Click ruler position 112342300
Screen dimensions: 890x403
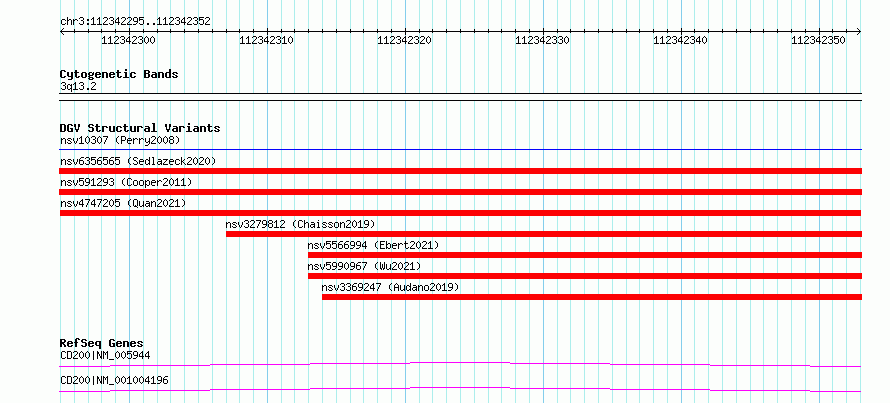128,40
